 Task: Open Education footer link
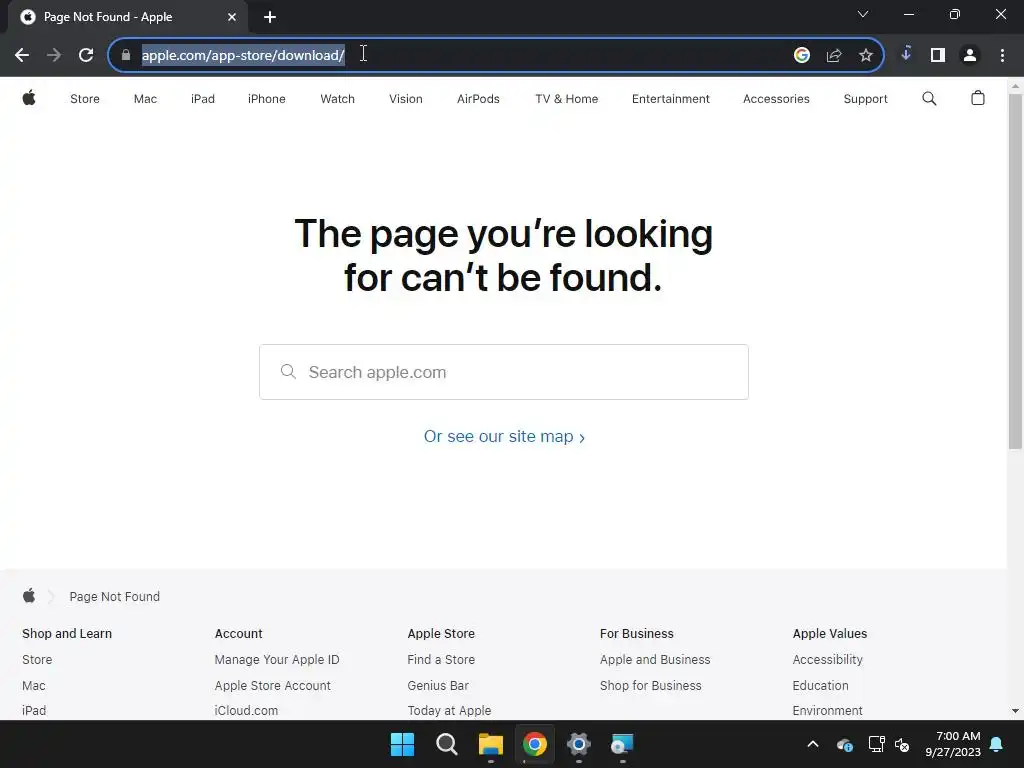click(x=820, y=686)
